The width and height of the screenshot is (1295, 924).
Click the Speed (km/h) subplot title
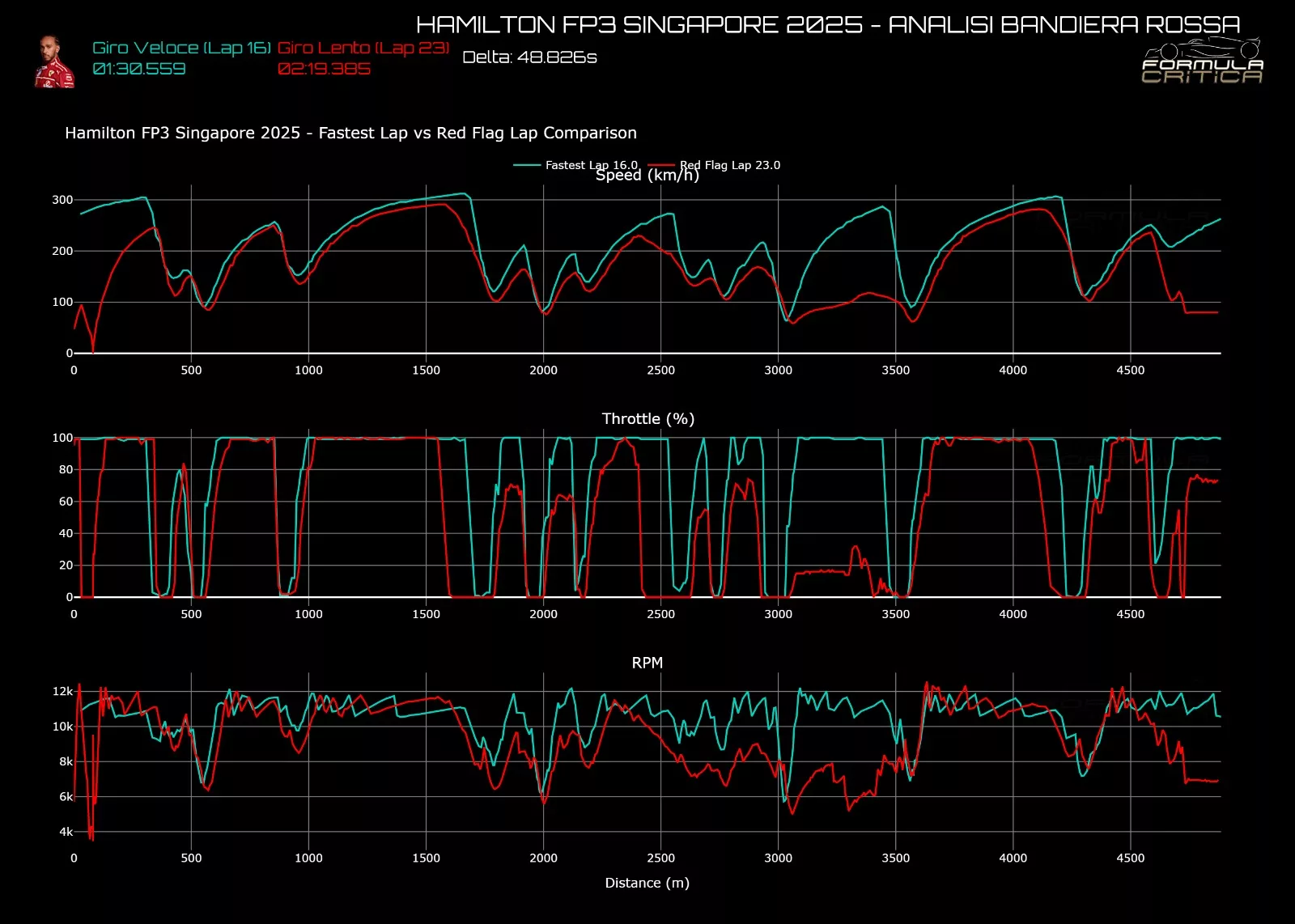[x=647, y=176]
